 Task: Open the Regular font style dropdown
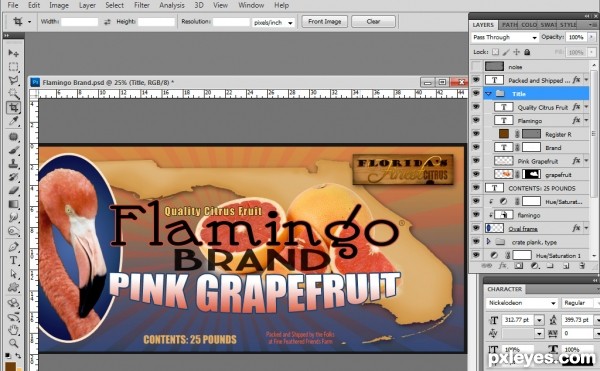(x=580, y=303)
